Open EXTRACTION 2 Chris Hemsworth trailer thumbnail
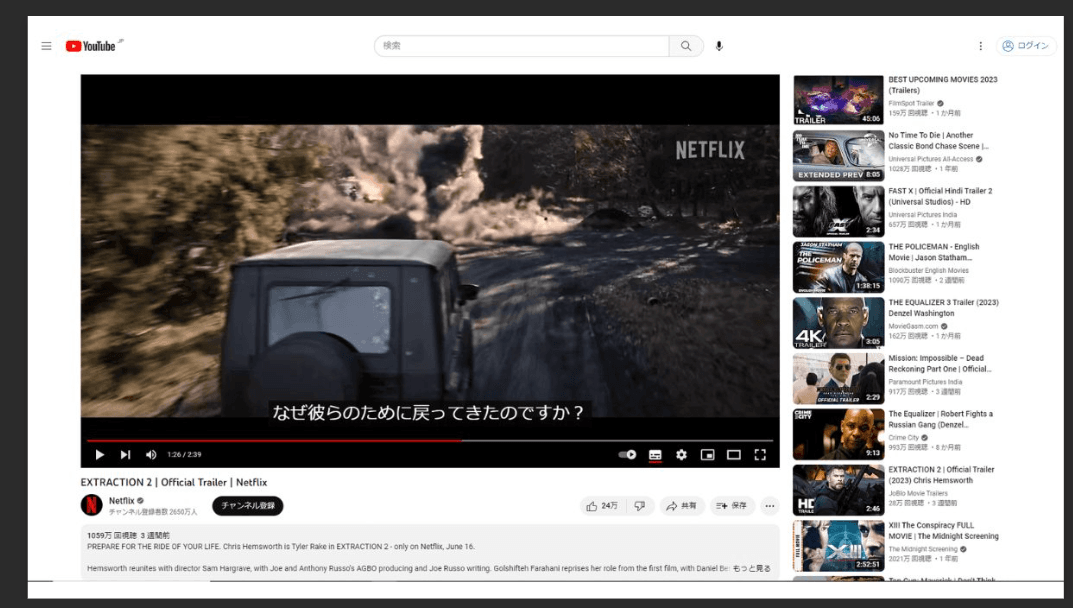Image resolution: width=1073 pixels, height=608 pixels. click(x=838, y=490)
